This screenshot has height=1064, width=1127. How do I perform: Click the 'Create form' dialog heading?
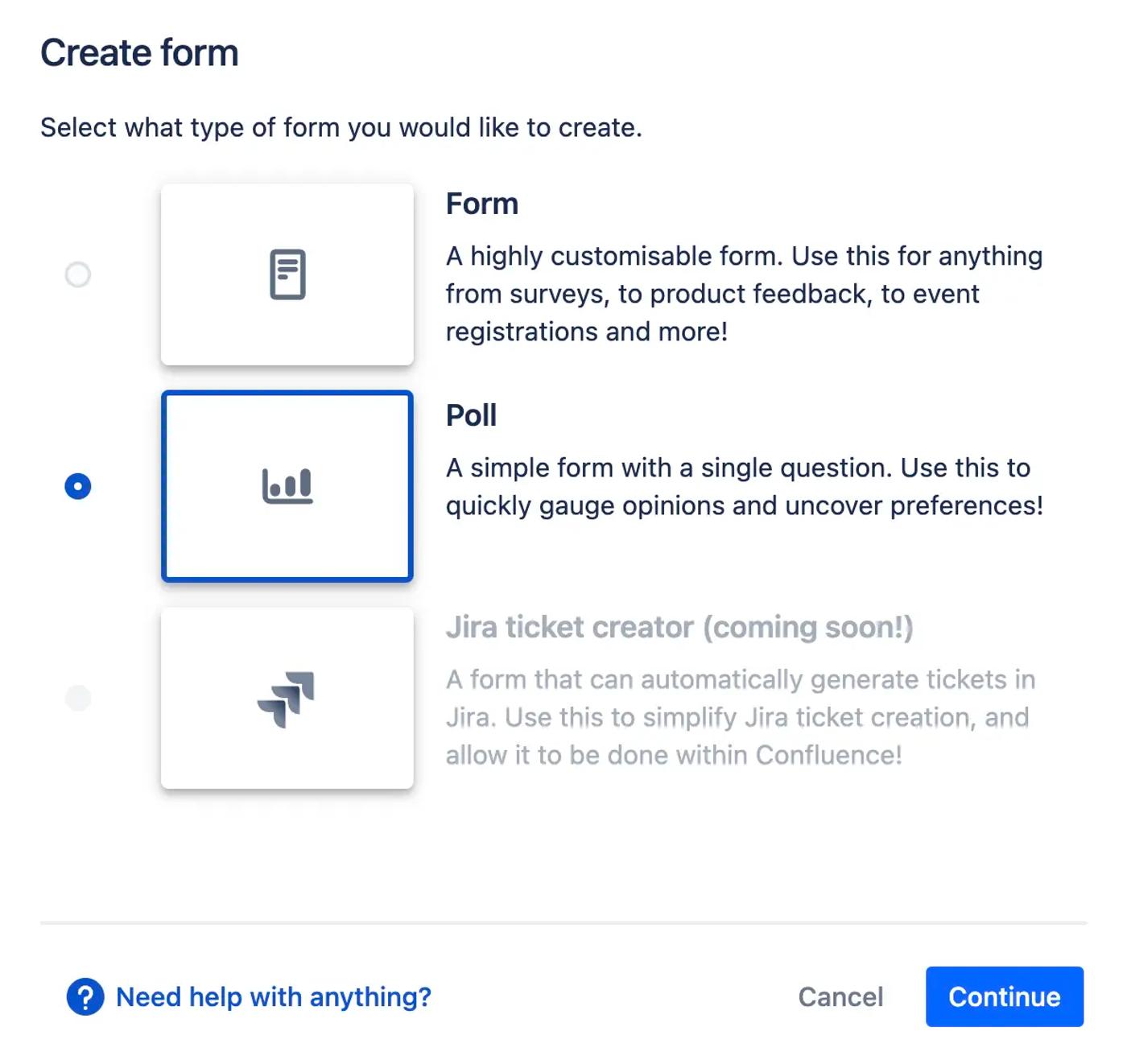tap(139, 53)
